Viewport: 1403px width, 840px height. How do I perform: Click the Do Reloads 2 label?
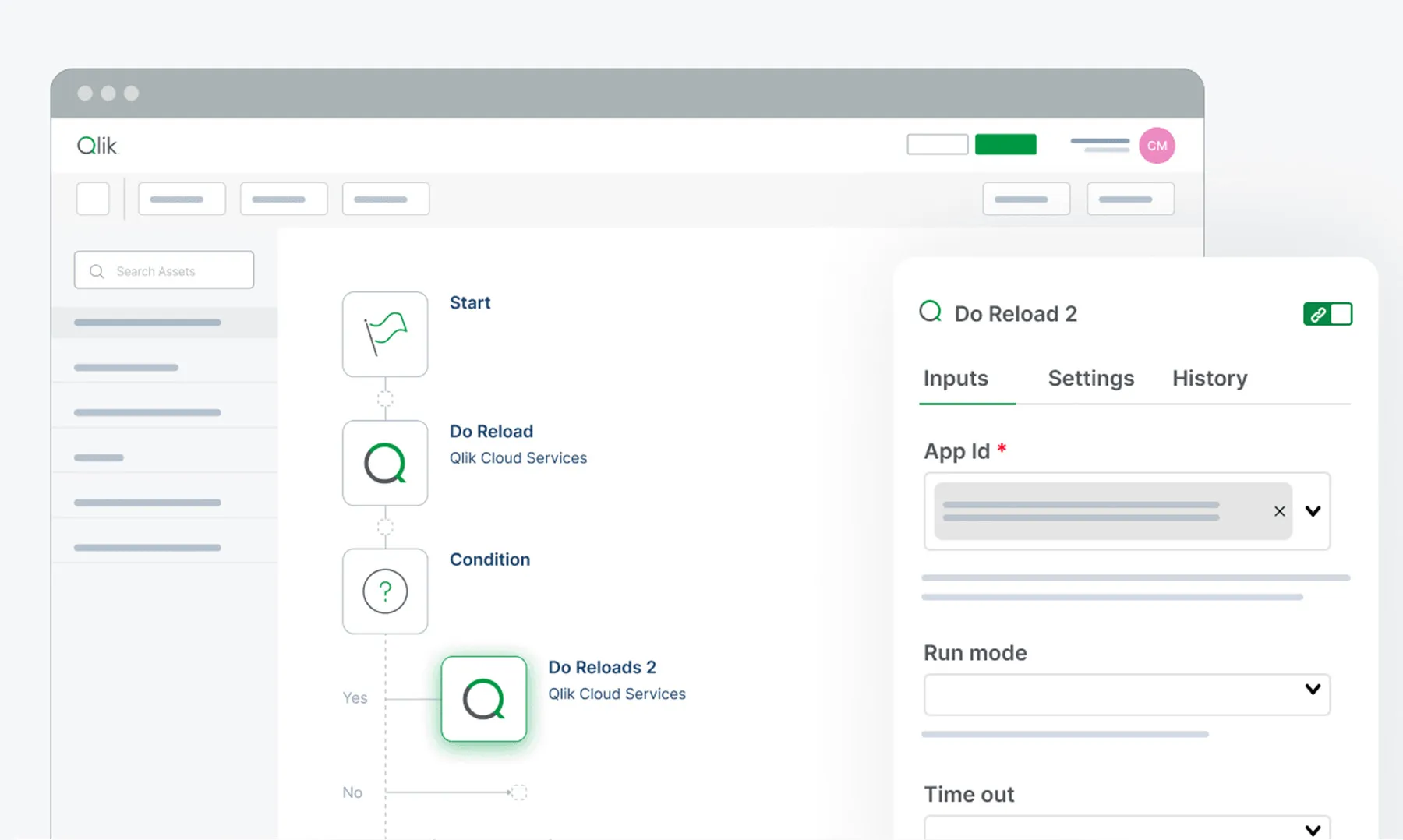pyautogui.click(x=602, y=668)
